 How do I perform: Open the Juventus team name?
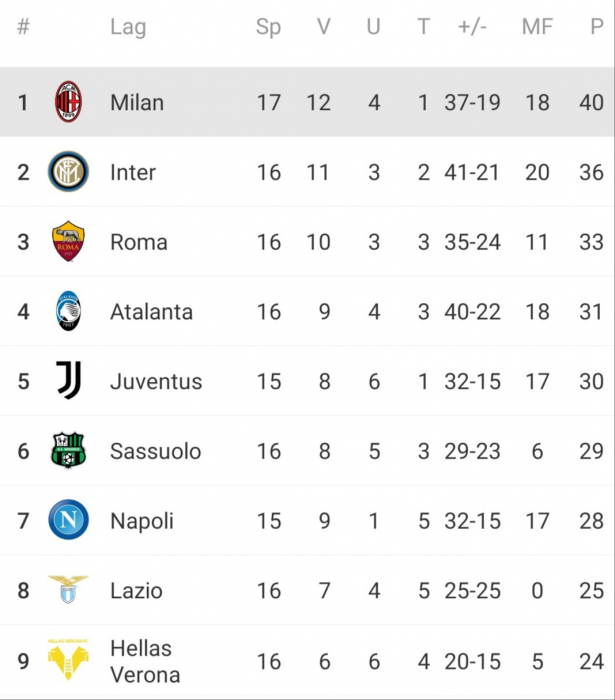click(156, 382)
